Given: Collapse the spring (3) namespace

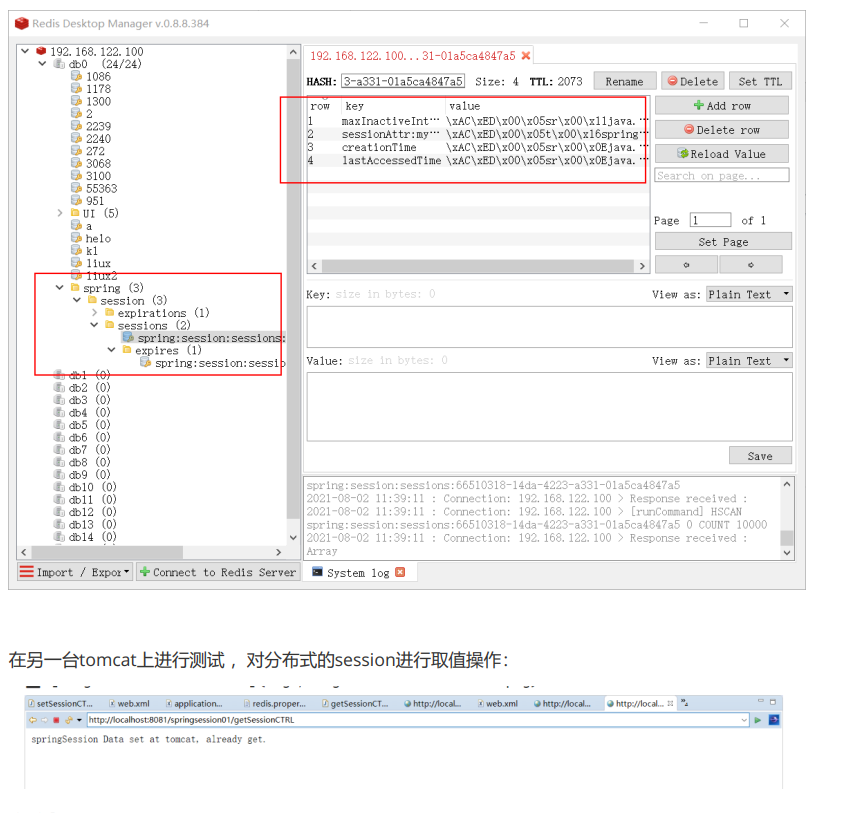Looking at the screenshot, I should pyautogui.click(x=59, y=288).
